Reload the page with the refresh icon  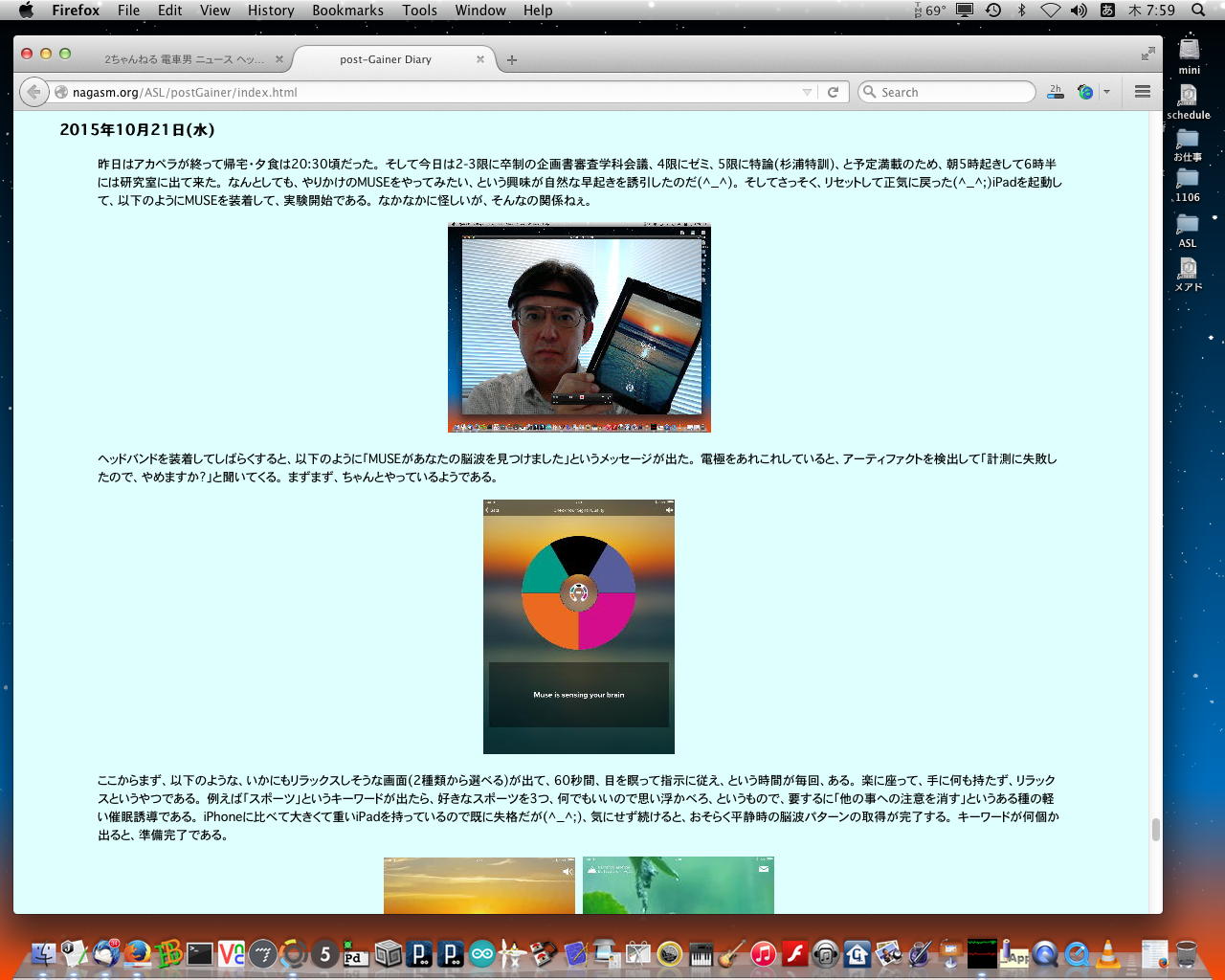point(833,92)
